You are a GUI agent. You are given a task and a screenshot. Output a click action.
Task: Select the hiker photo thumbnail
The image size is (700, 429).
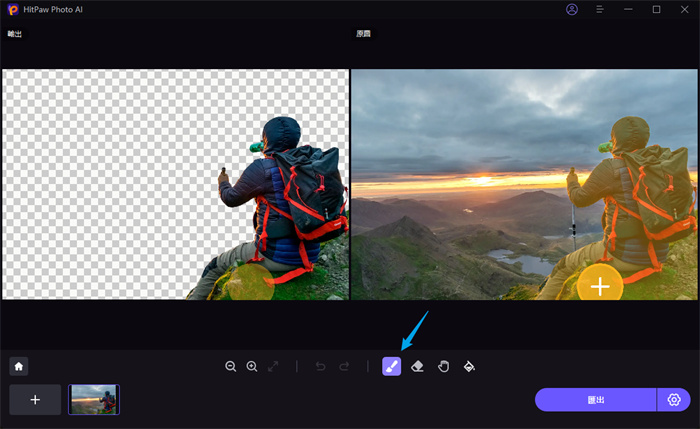(94, 400)
